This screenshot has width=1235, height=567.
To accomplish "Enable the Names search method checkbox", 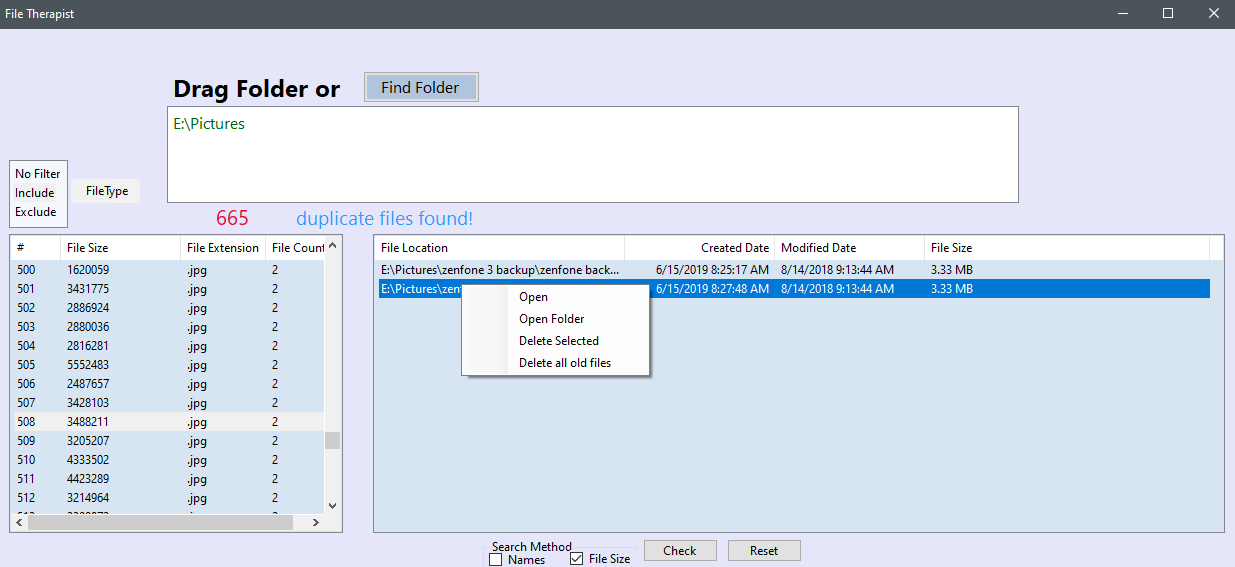I will 496,560.
